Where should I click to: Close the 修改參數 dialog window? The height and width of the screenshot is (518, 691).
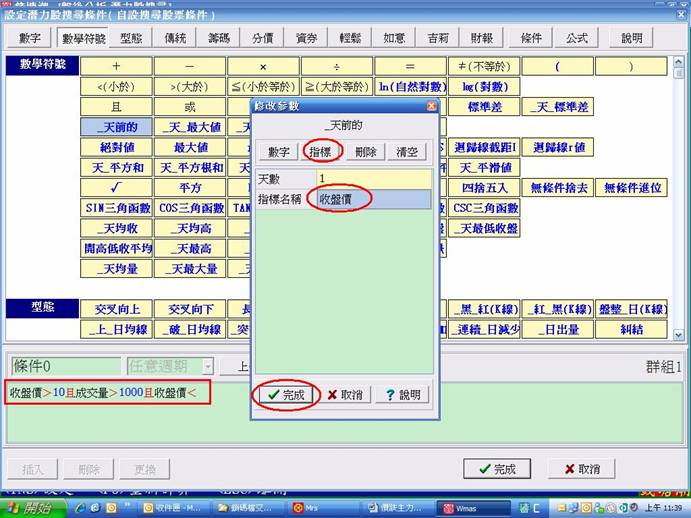(x=431, y=106)
